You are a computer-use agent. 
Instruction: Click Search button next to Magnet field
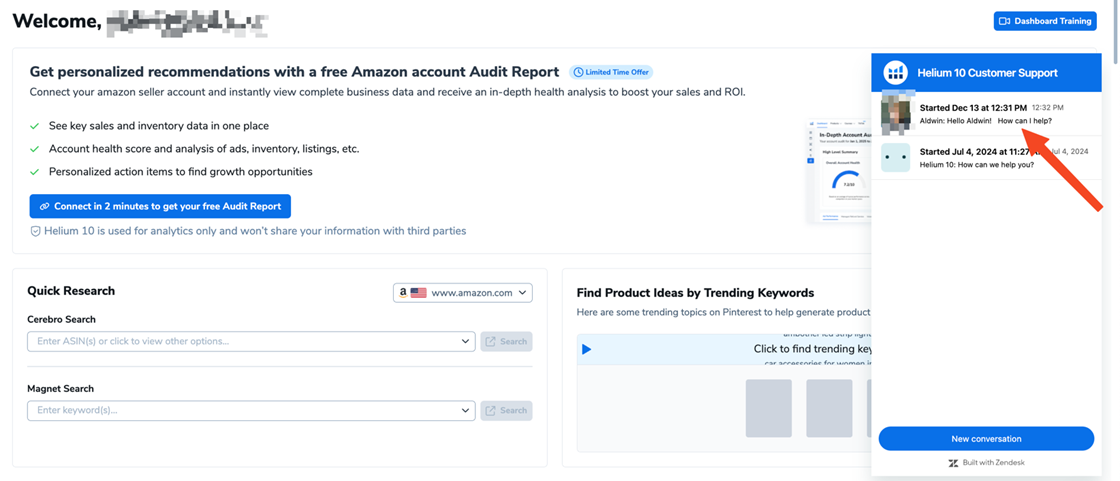point(506,410)
